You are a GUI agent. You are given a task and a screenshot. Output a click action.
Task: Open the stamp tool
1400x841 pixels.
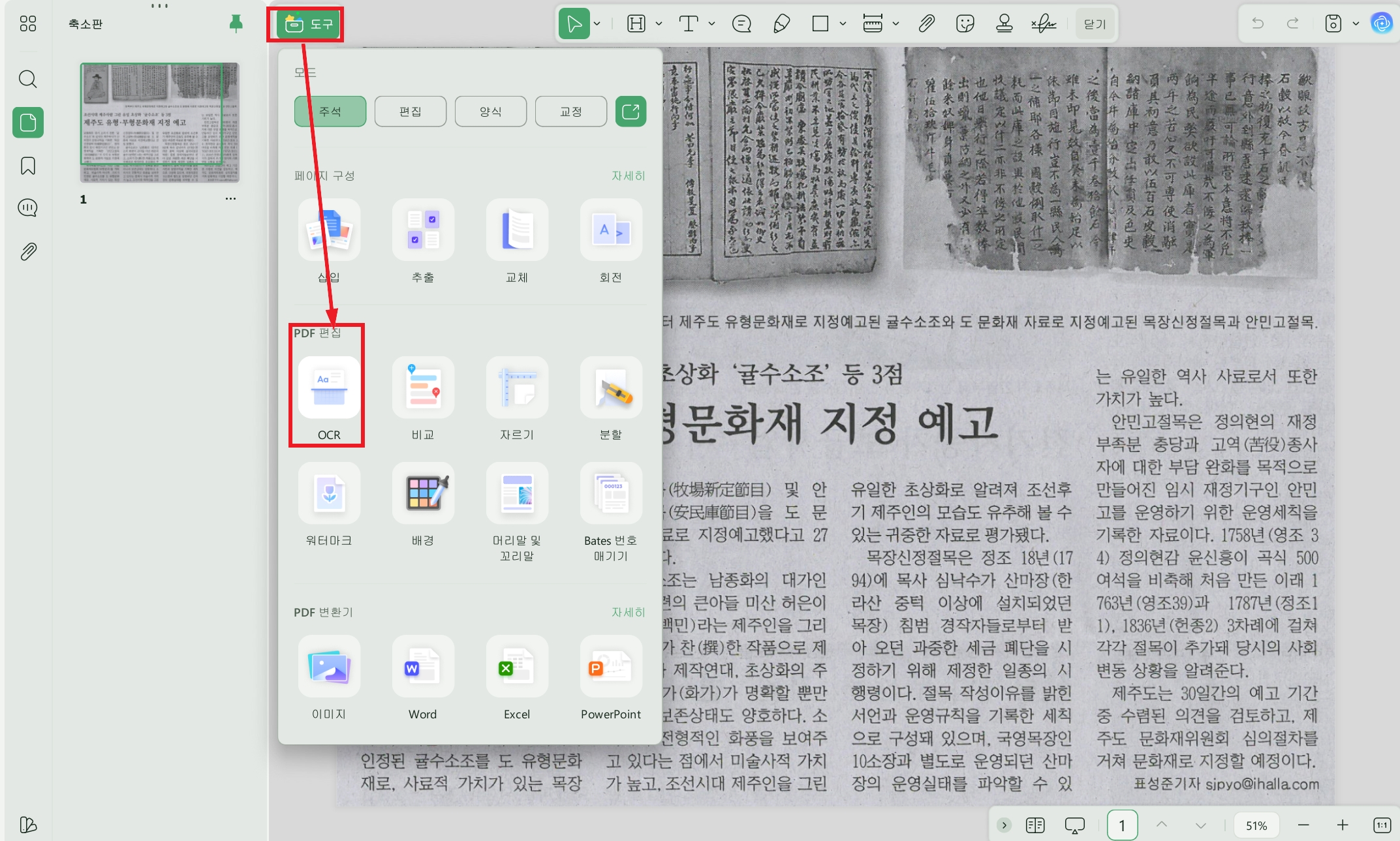(x=1004, y=24)
